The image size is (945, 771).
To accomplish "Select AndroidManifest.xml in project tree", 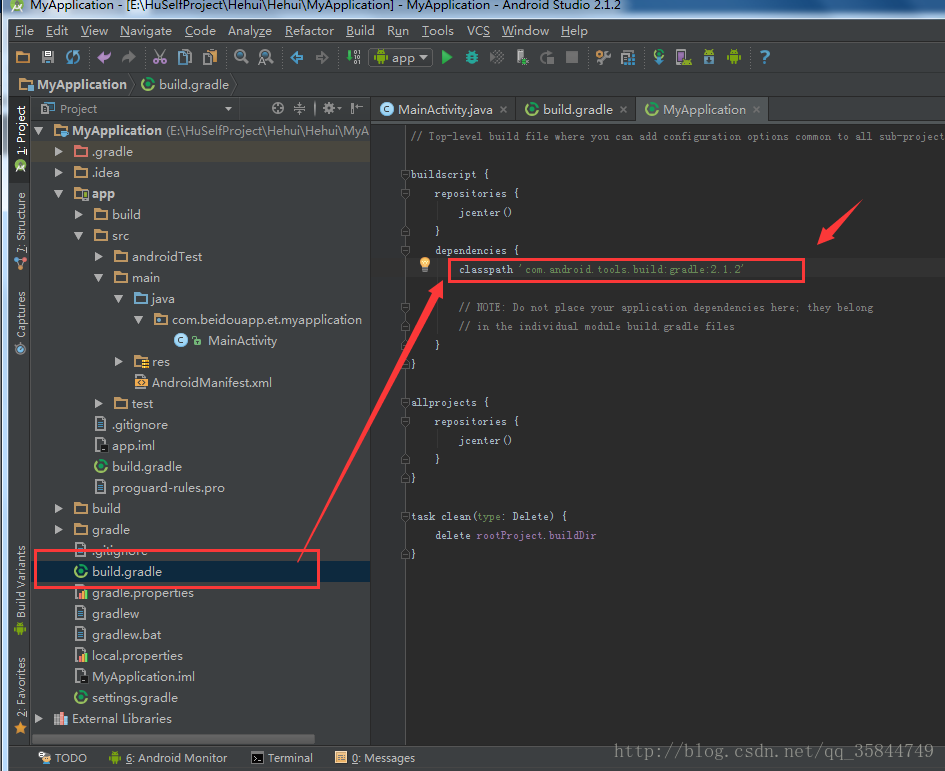I will click(x=212, y=383).
